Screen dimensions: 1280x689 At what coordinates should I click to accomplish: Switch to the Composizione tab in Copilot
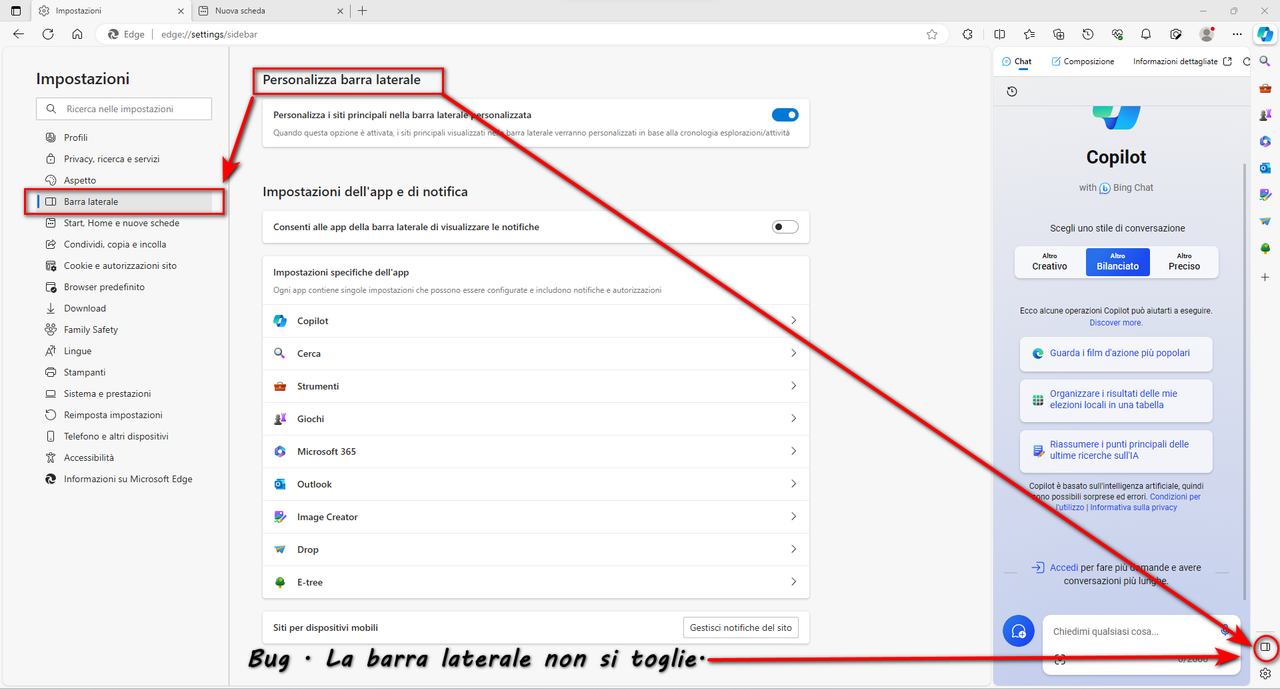point(1082,61)
